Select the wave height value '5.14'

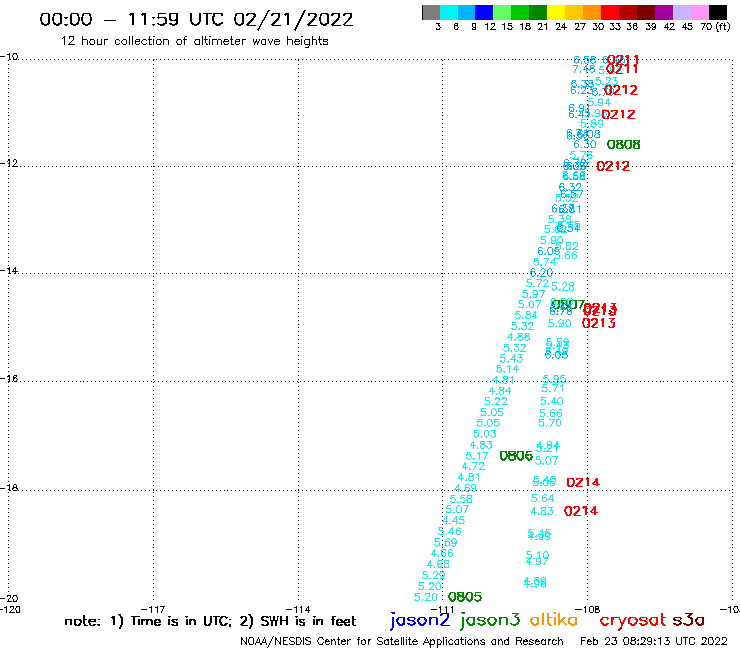tap(507, 369)
